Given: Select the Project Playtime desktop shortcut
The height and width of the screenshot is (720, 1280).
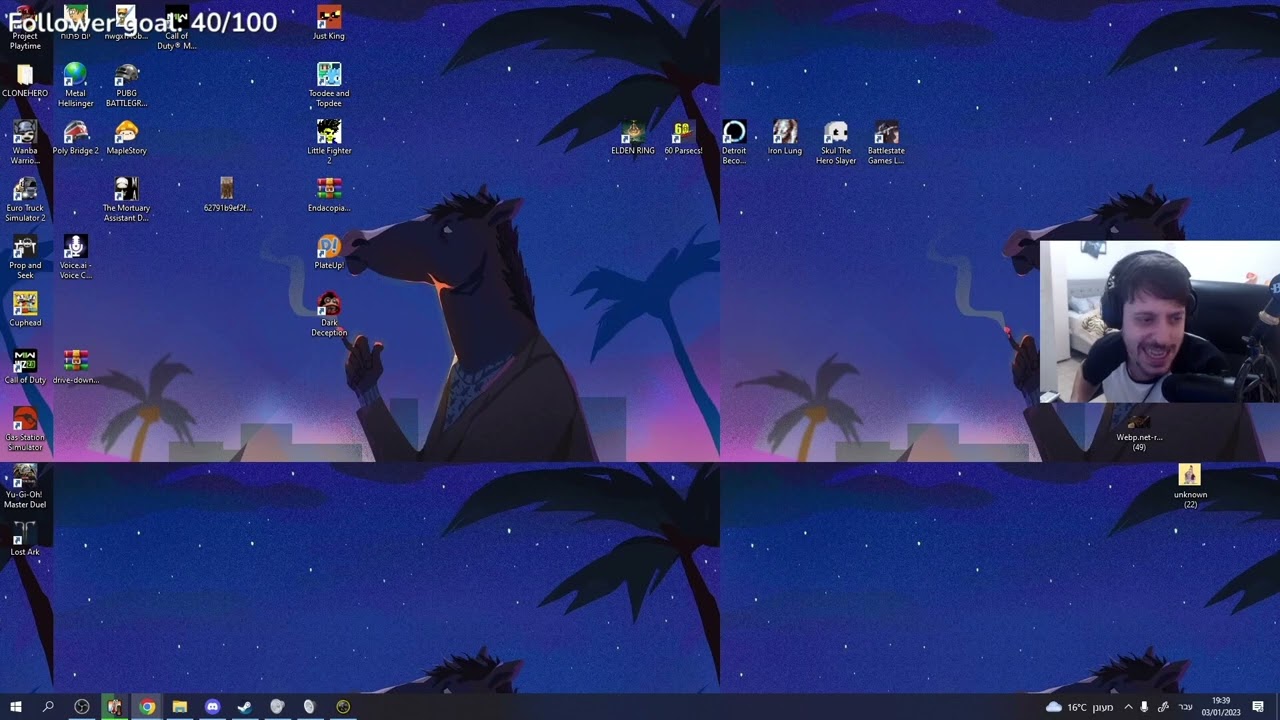Looking at the screenshot, I should 25,28.
